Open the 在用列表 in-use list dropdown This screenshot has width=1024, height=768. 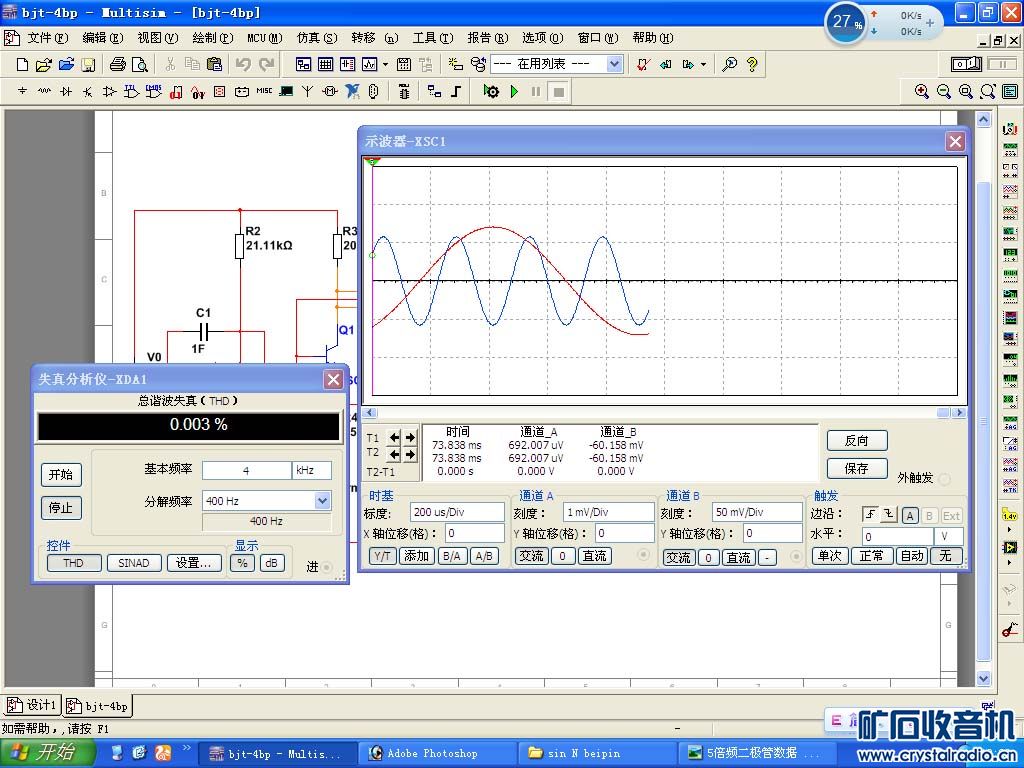614,64
